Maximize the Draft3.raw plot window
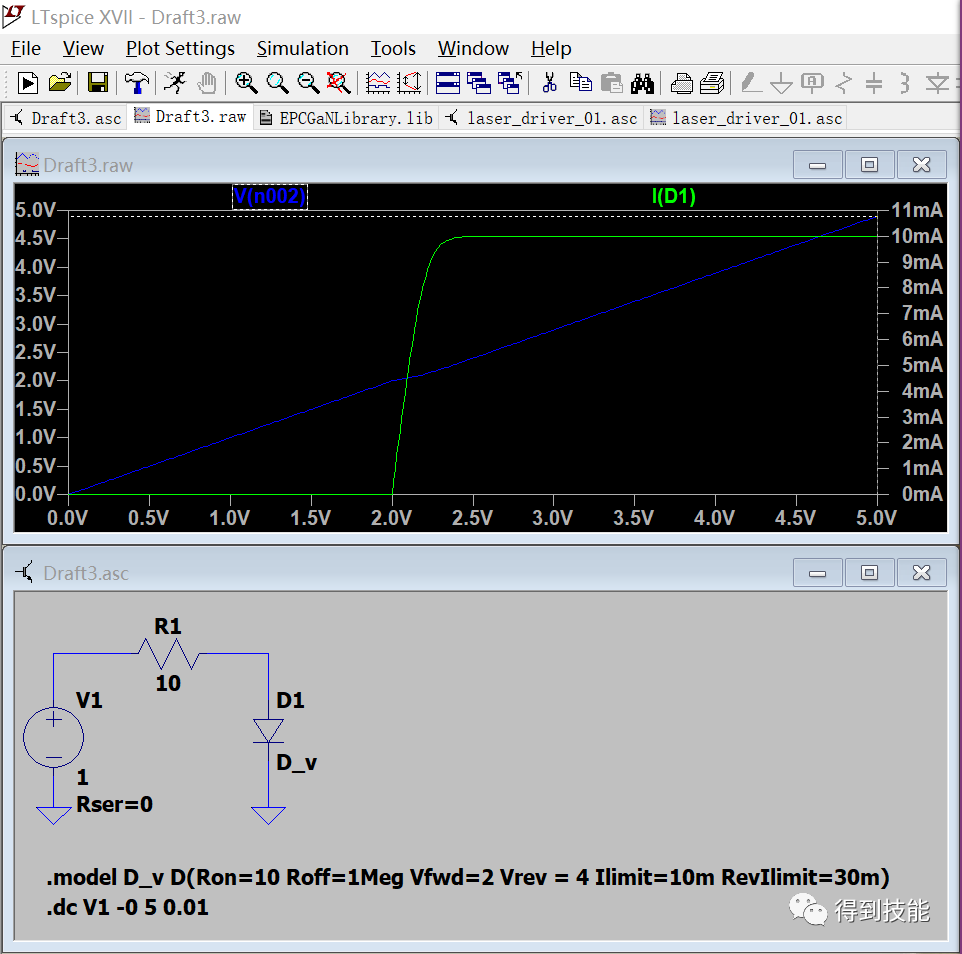 click(x=869, y=164)
